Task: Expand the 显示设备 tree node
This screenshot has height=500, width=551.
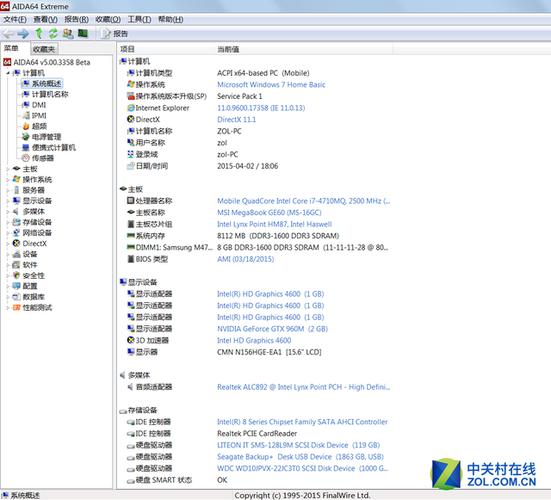Action: click(8, 201)
